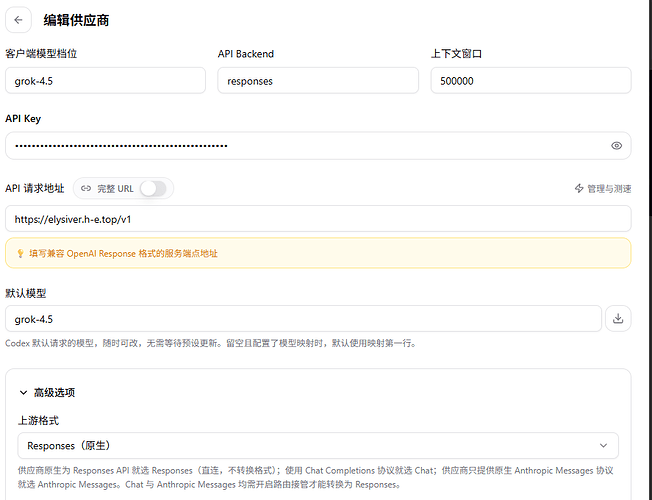Click the API Backend responses field
652x500 pixels.
[318, 81]
